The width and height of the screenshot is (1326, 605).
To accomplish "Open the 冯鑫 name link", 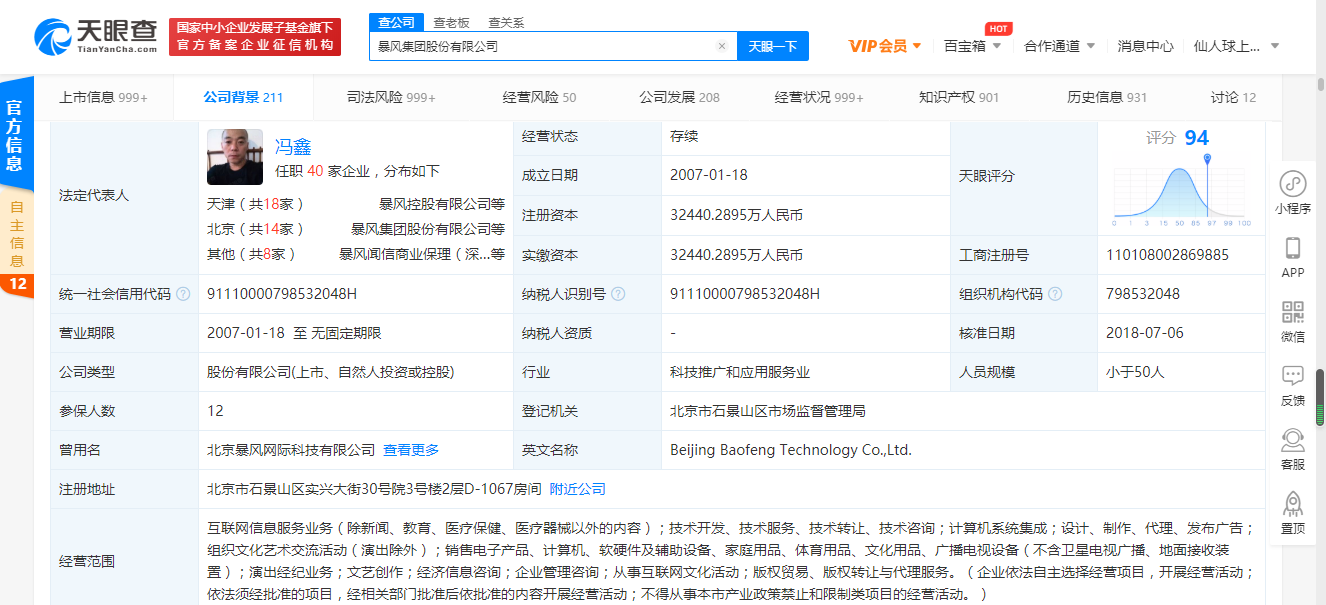I will (293, 146).
